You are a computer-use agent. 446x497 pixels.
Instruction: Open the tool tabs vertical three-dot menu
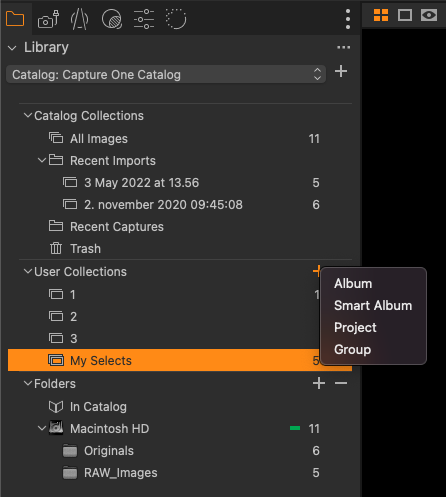(x=348, y=19)
